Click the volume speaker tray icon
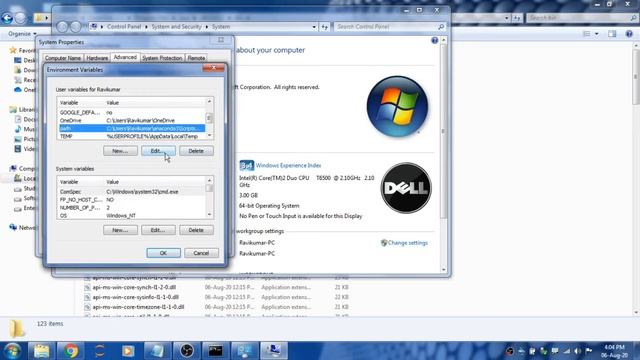This screenshot has height=360, width=640. [x=577, y=351]
